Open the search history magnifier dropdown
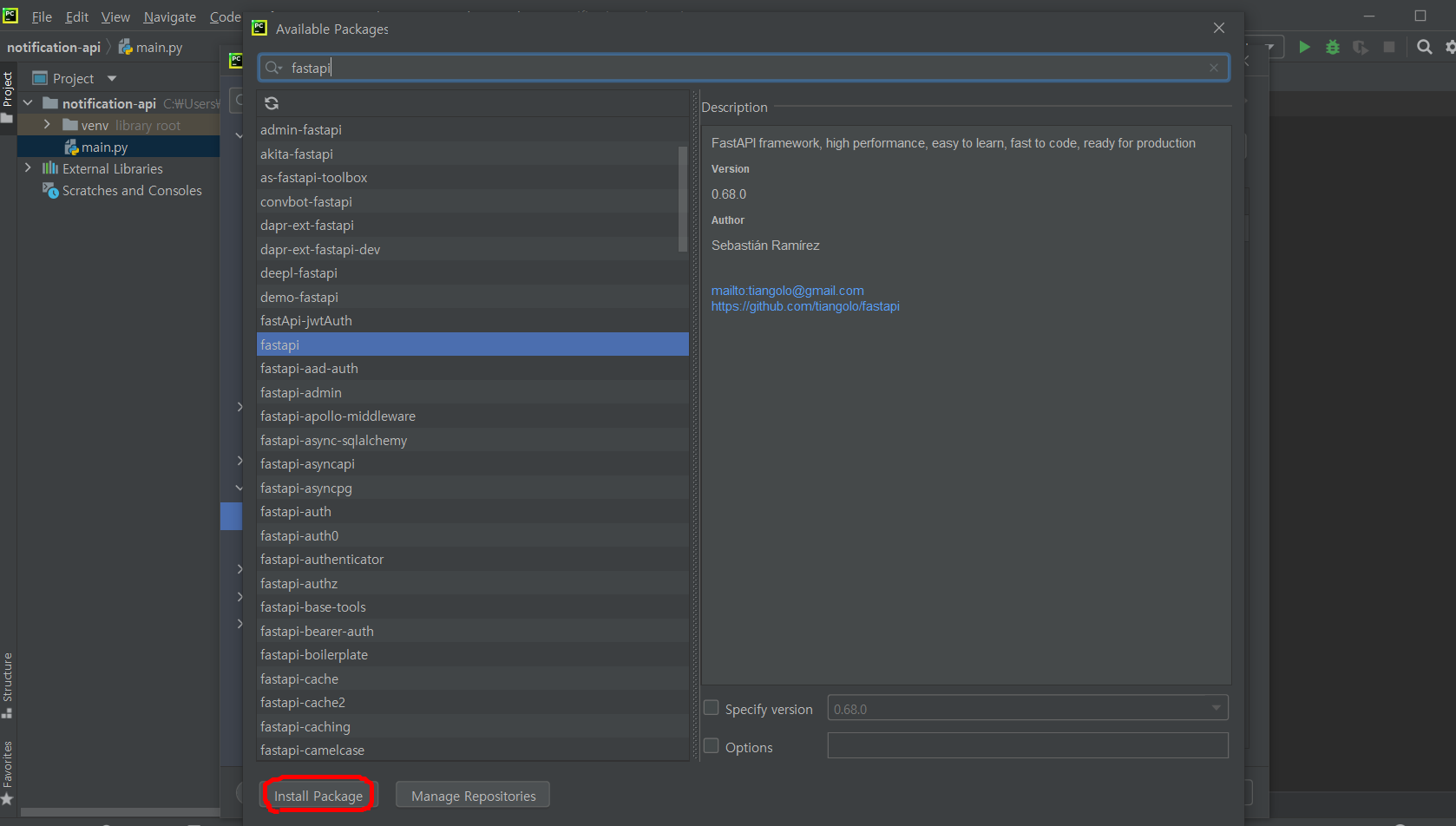This screenshot has width=1456, height=826. [x=274, y=68]
